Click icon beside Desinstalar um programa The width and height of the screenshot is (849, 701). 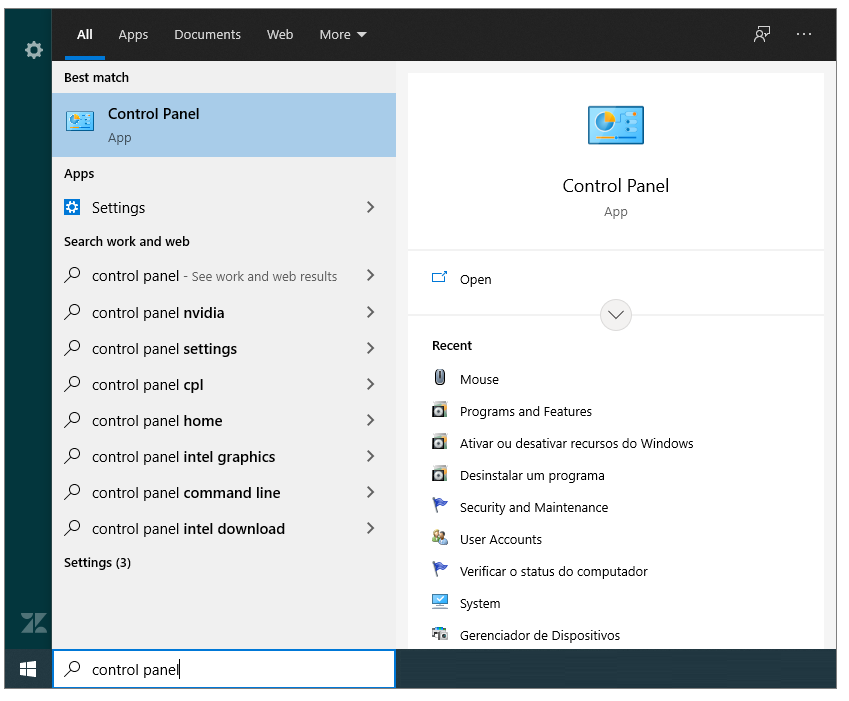tap(440, 474)
